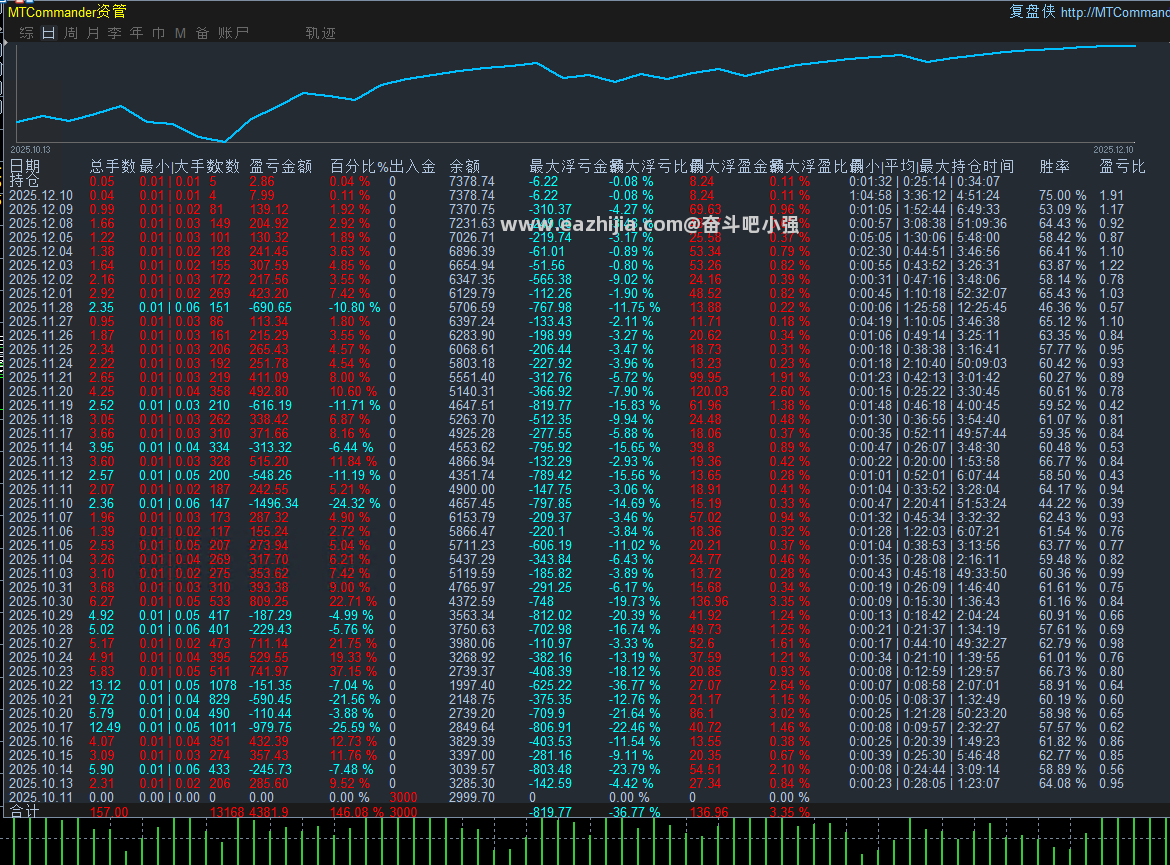Image resolution: width=1170 pixels, height=865 pixels.
Task: Click the 4381.9 total profit cell
Action: (269, 812)
